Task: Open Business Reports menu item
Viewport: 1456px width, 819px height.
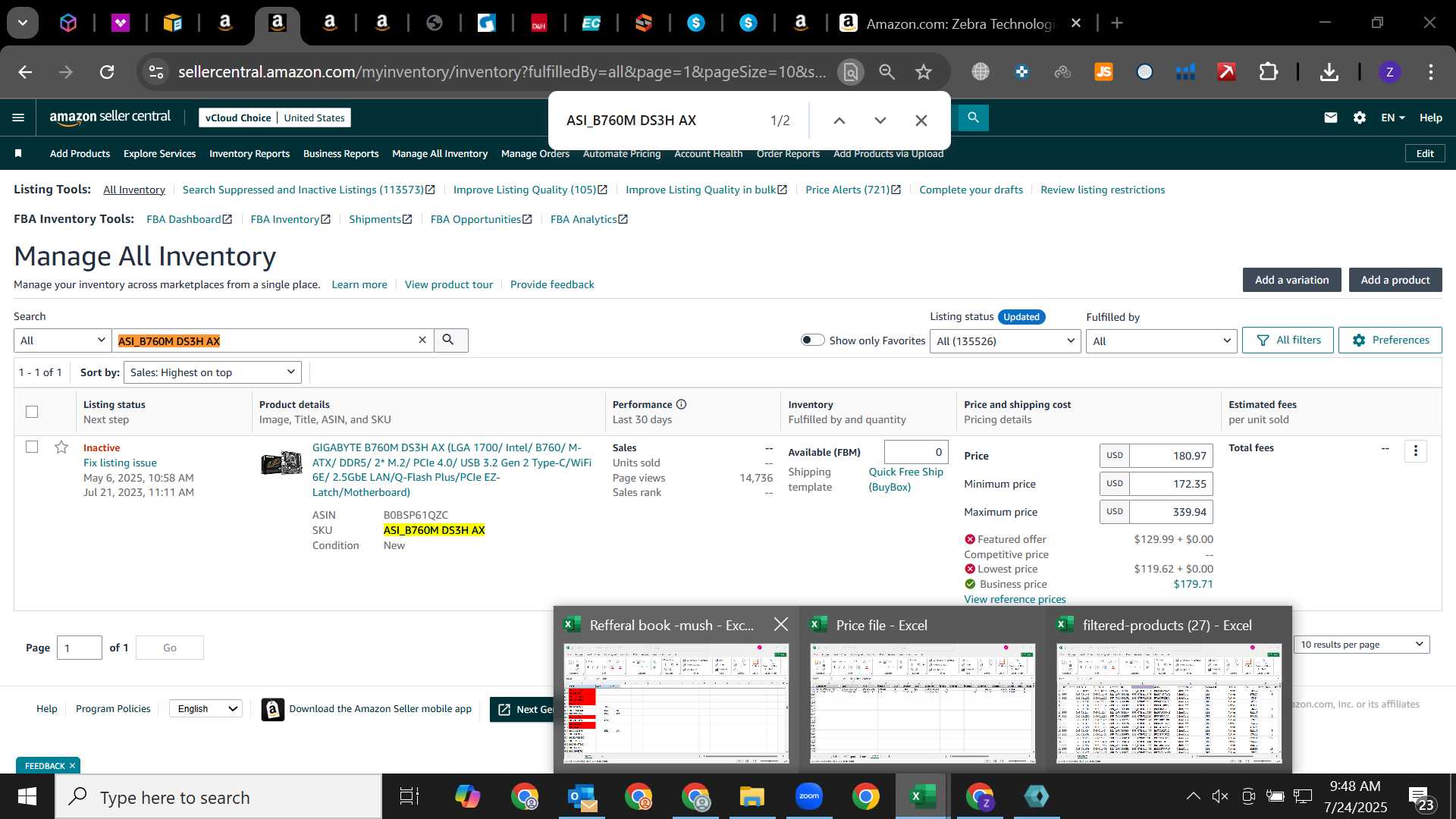Action: 340,153
